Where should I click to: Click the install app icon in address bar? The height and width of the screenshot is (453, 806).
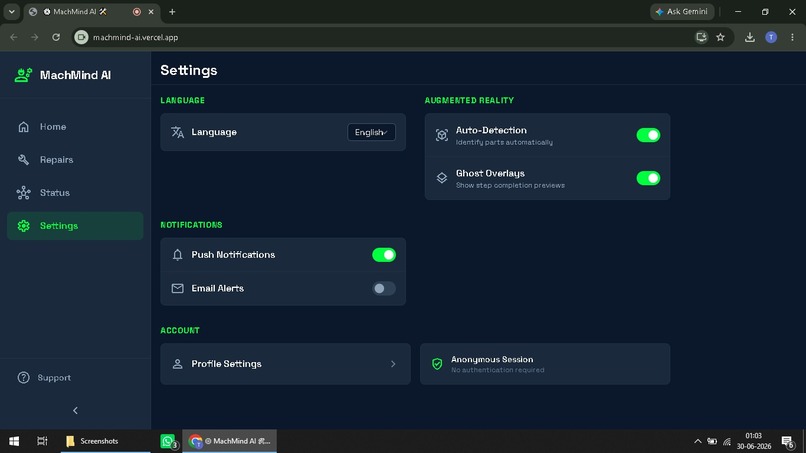click(x=701, y=37)
